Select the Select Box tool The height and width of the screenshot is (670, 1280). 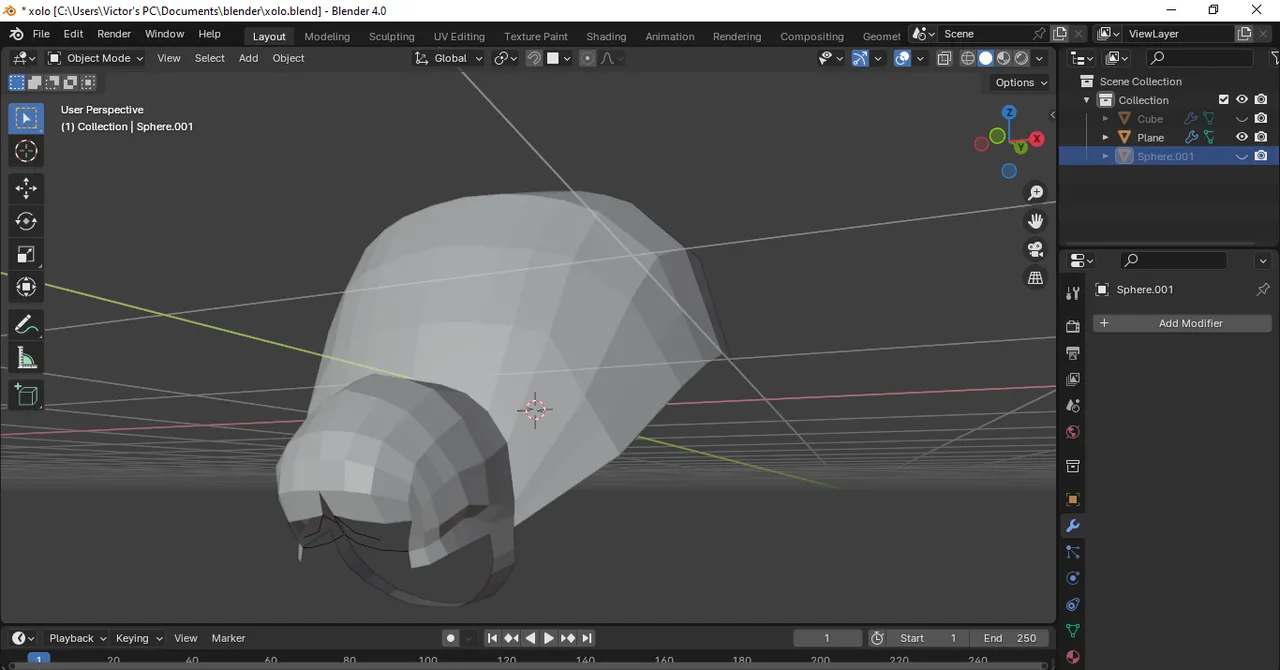(x=26, y=118)
